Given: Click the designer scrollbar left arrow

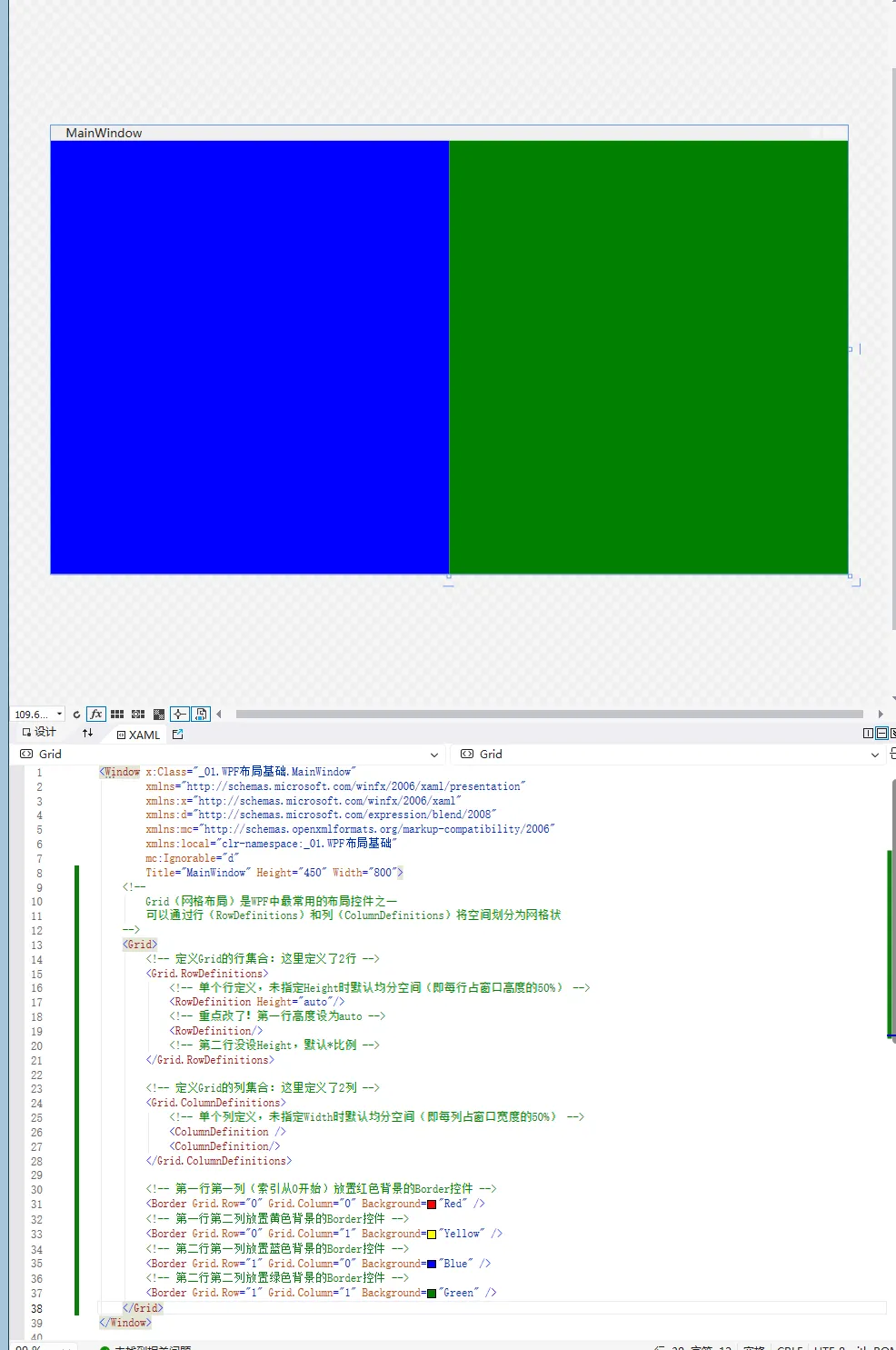Looking at the screenshot, I should point(219,715).
